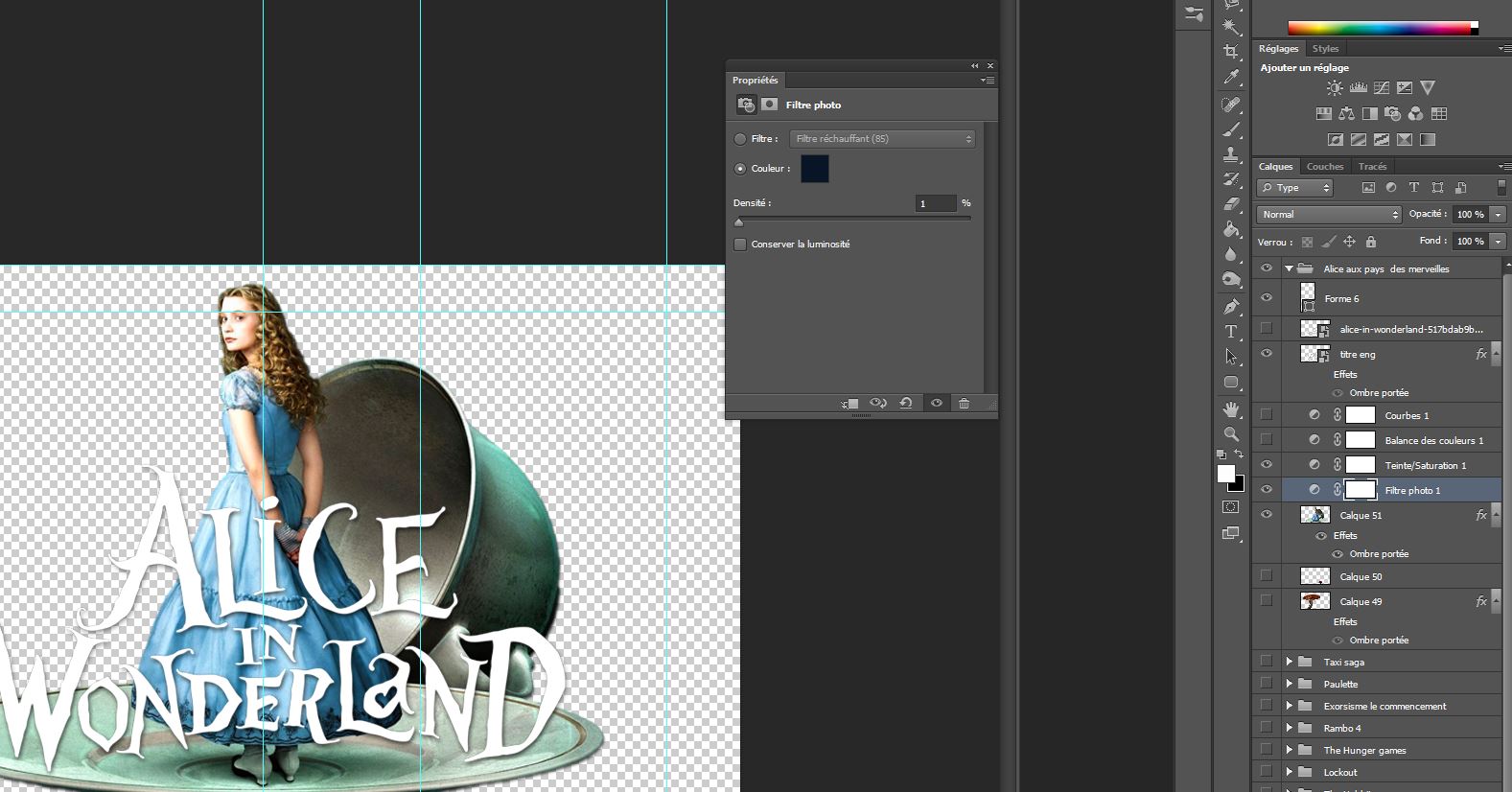Activate the Hand tool

pyautogui.click(x=1231, y=409)
